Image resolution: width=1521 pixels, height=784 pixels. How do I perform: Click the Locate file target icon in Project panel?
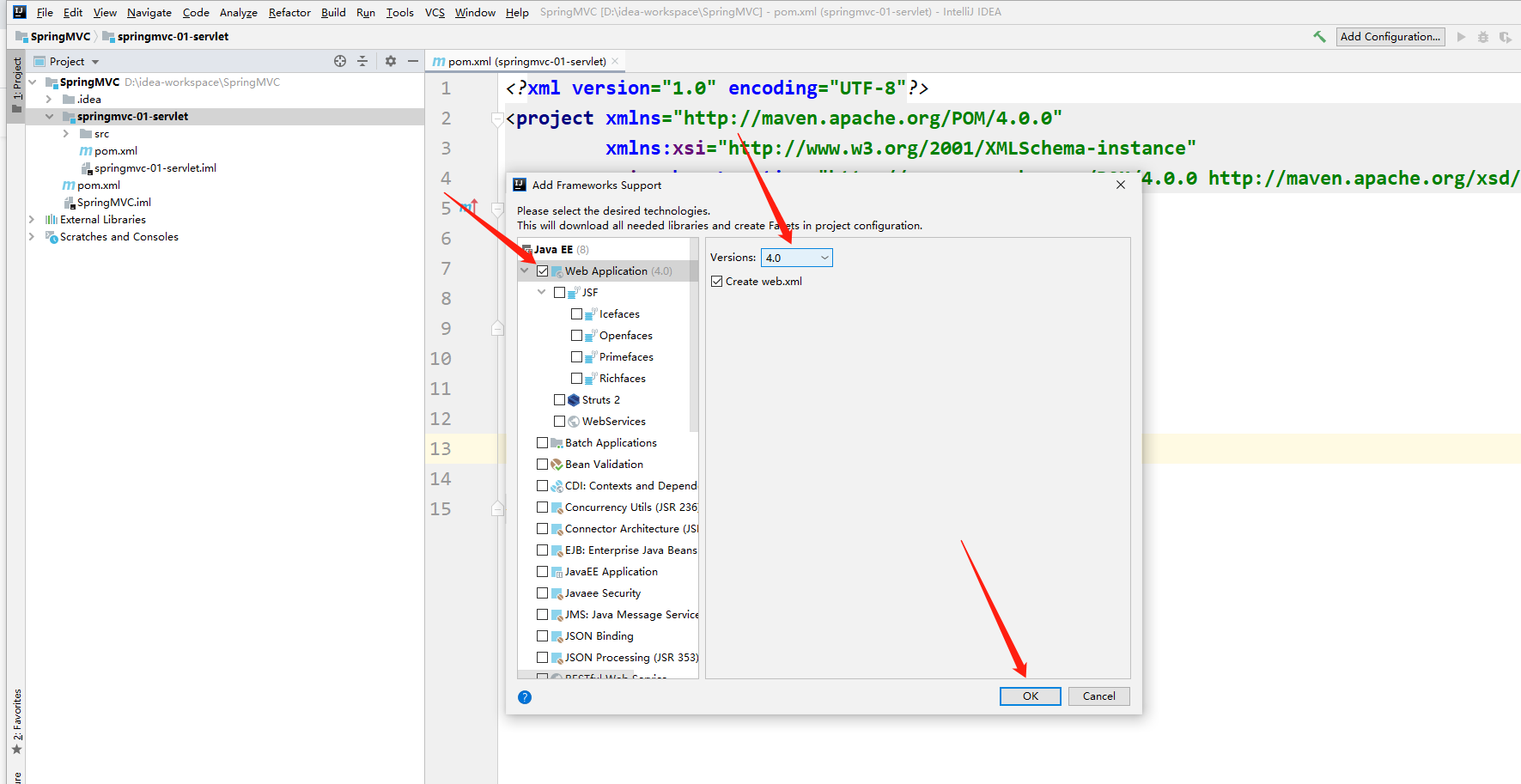pos(340,61)
